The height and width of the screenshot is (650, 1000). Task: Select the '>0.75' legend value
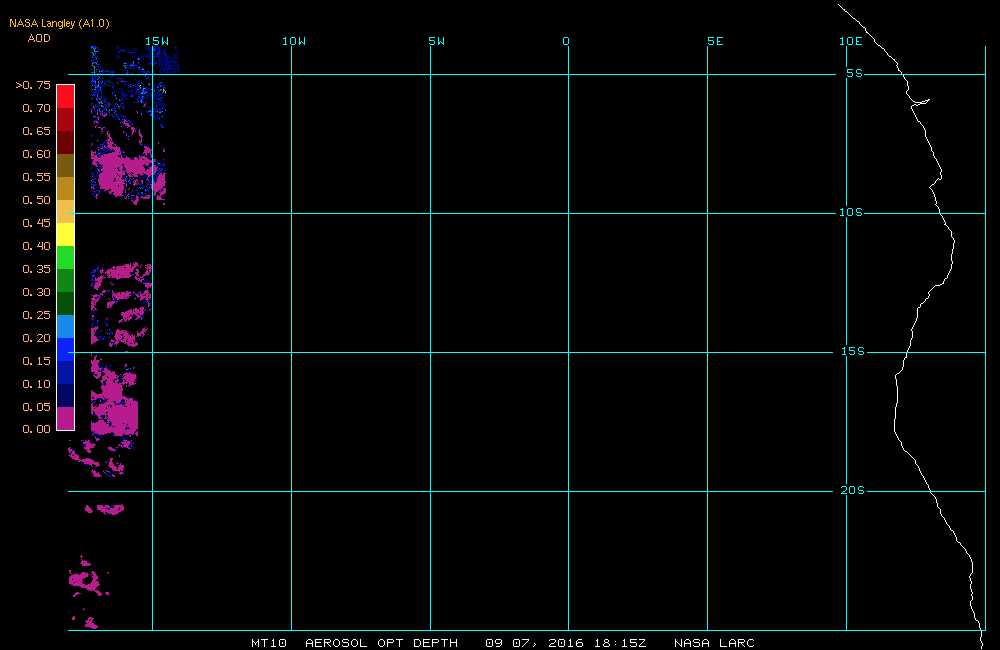[33, 85]
